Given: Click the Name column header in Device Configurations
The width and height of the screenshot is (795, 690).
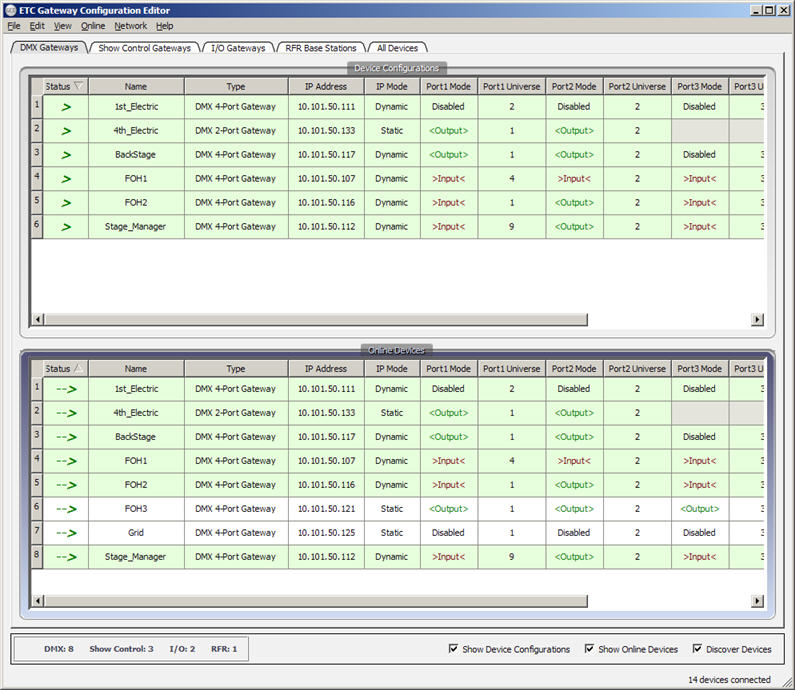Looking at the screenshot, I should [x=136, y=87].
